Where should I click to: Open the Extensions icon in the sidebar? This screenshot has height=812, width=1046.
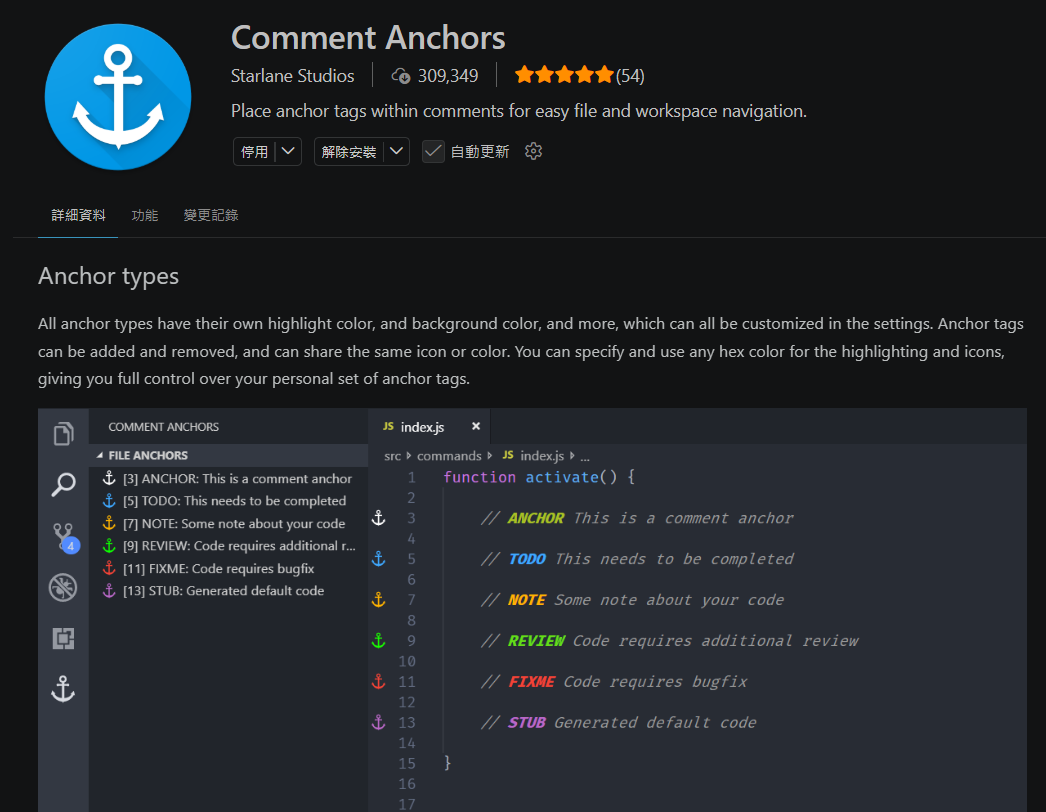(x=63, y=639)
